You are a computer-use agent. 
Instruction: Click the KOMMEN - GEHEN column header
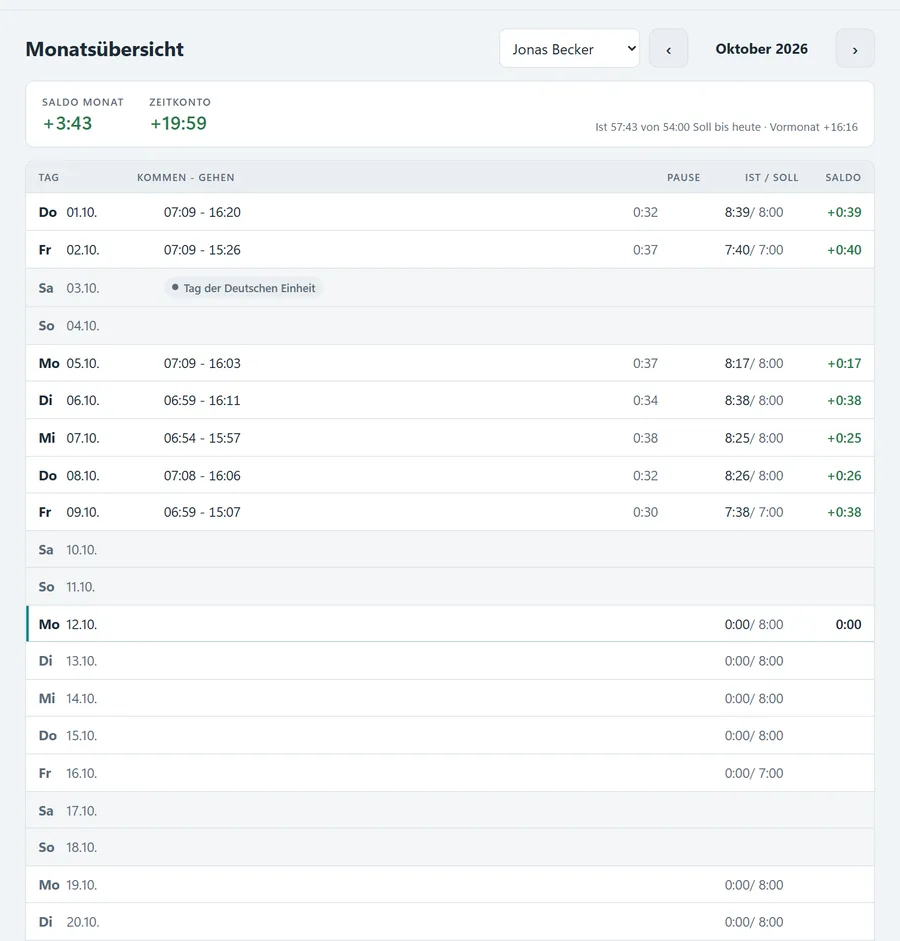(185, 178)
